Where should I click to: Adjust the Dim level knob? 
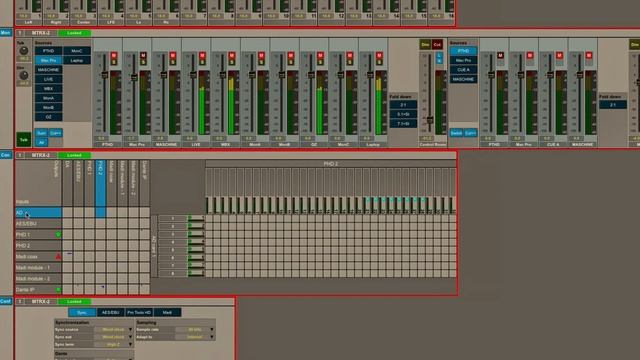coord(24,76)
